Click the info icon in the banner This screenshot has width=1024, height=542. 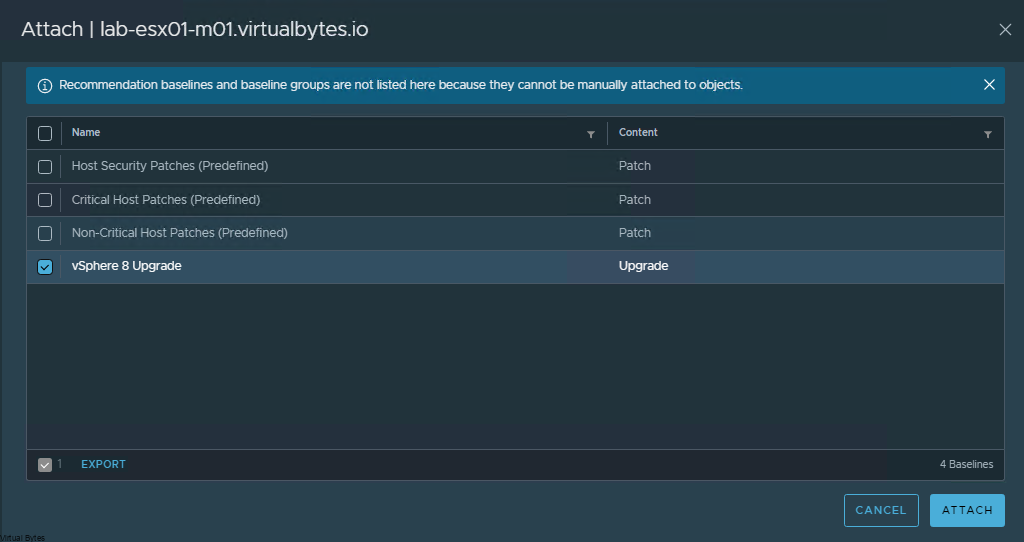click(x=44, y=86)
